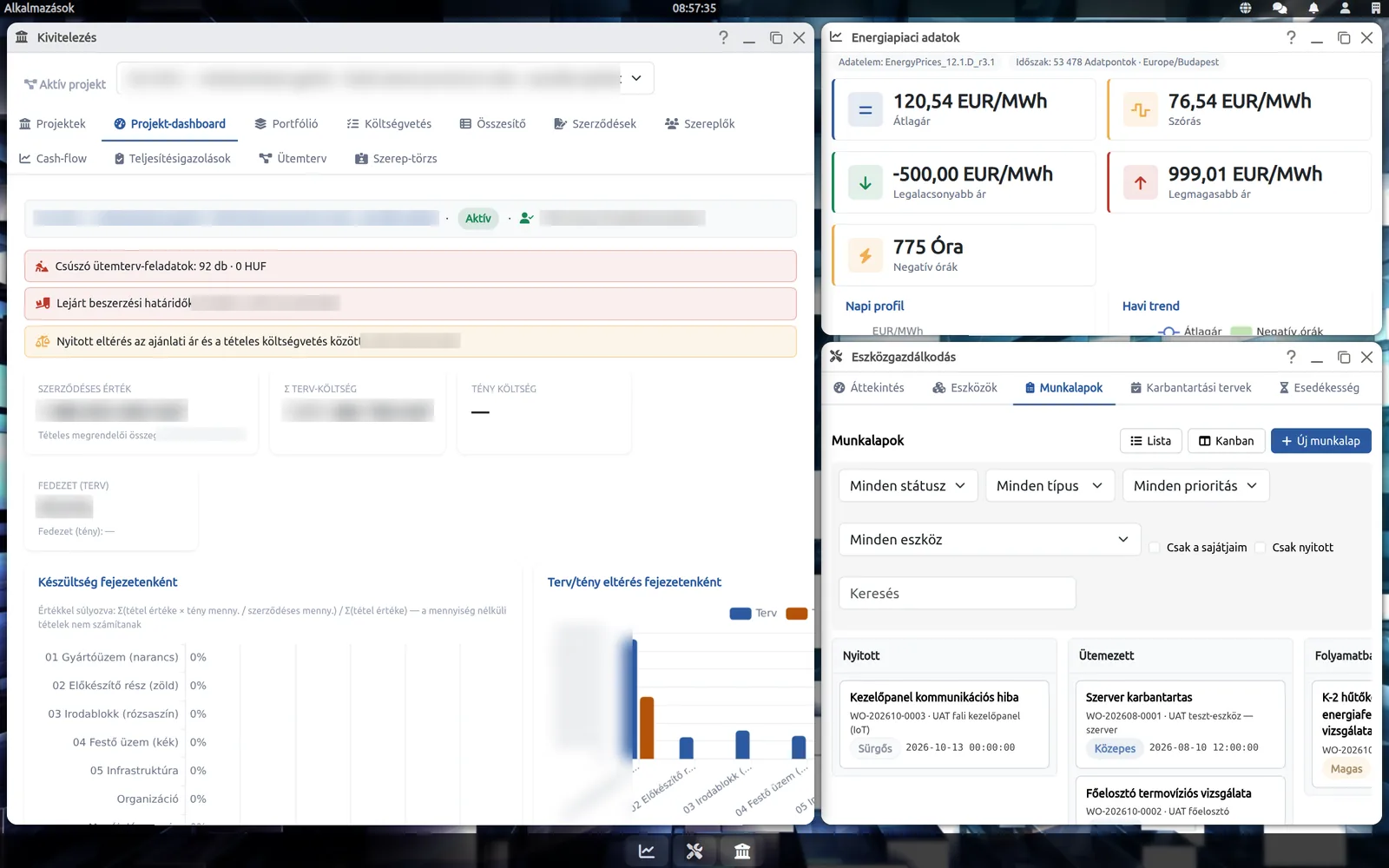Open the Esedékesség tab
This screenshot has height=868, width=1389.
(x=1319, y=388)
